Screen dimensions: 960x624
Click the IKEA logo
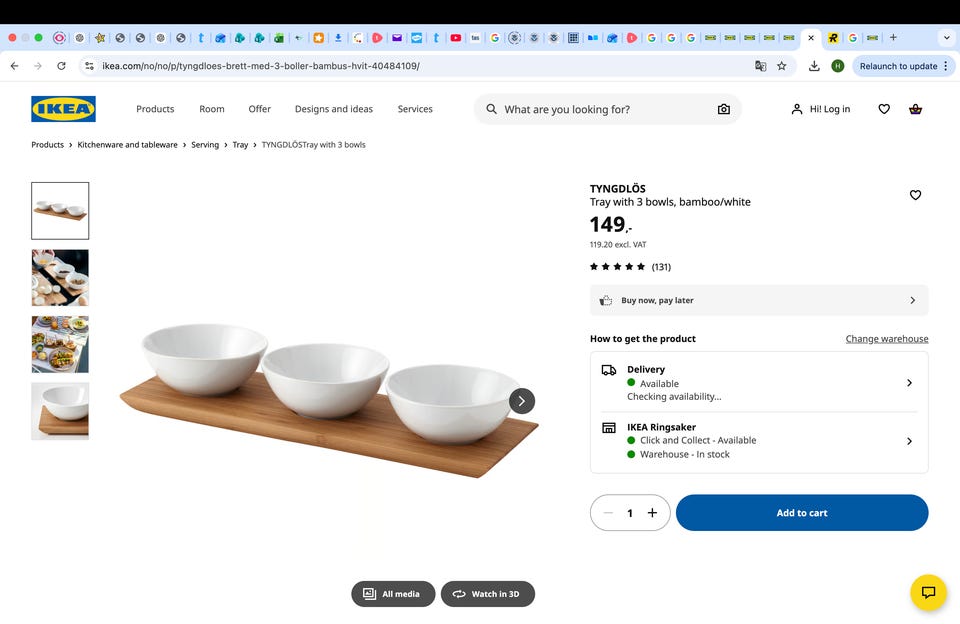(63, 109)
